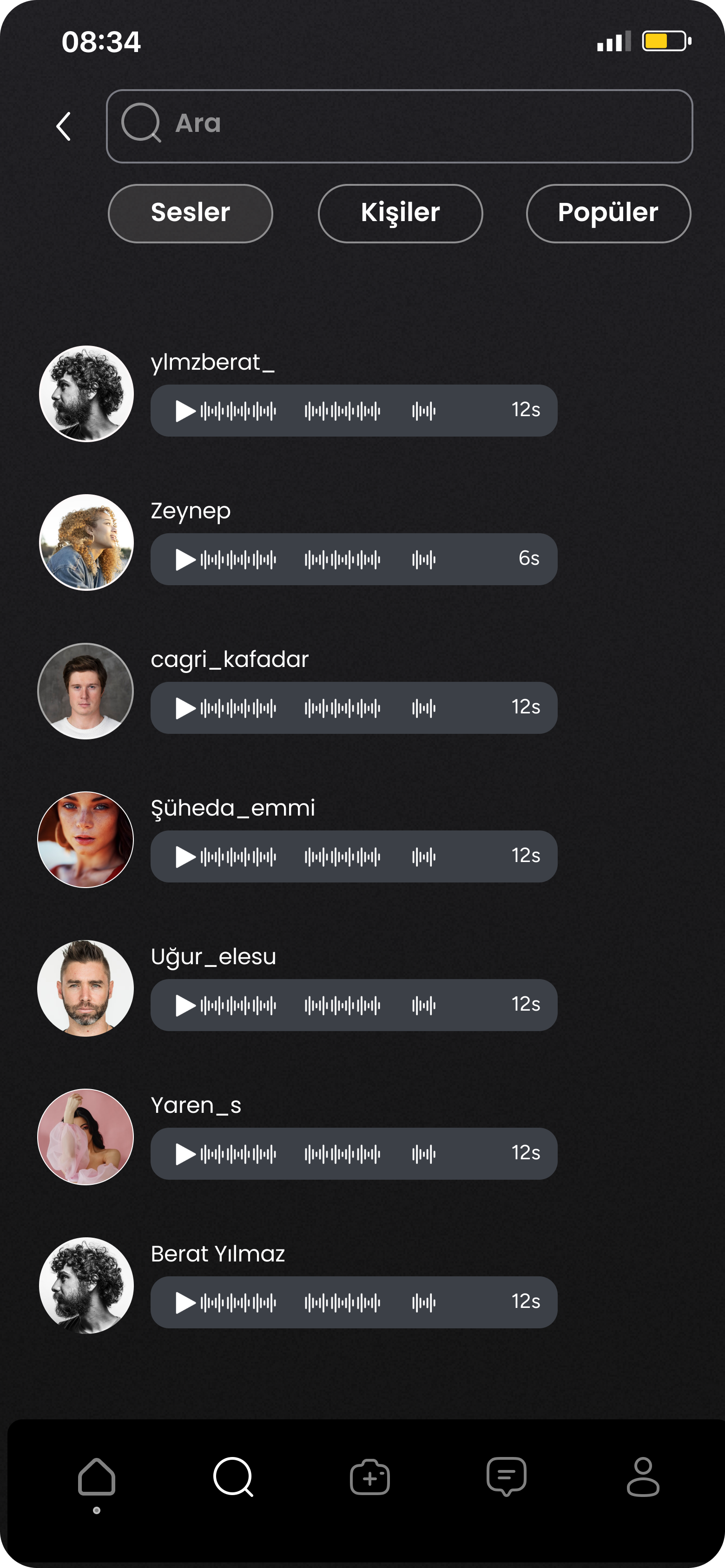This screenshot has width=725, height=1568.
Task: Select the Sesler filter tab
Action: click(x=191, y=213)
